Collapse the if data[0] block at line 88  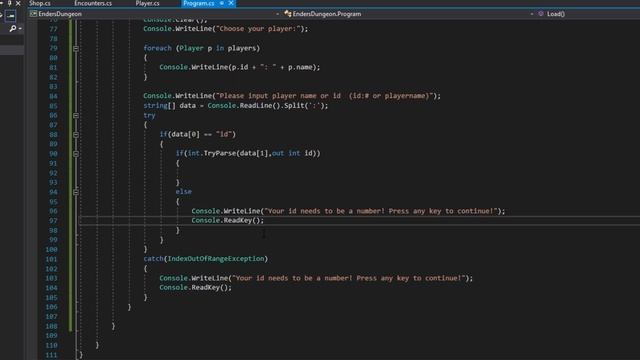pyautogui.click(x=76, y=135)
